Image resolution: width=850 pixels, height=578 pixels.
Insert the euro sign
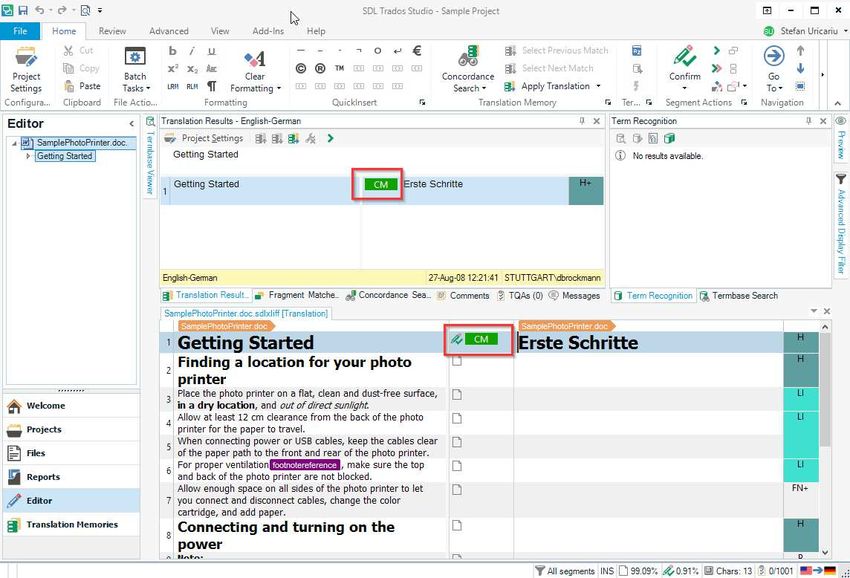[417, 50]
